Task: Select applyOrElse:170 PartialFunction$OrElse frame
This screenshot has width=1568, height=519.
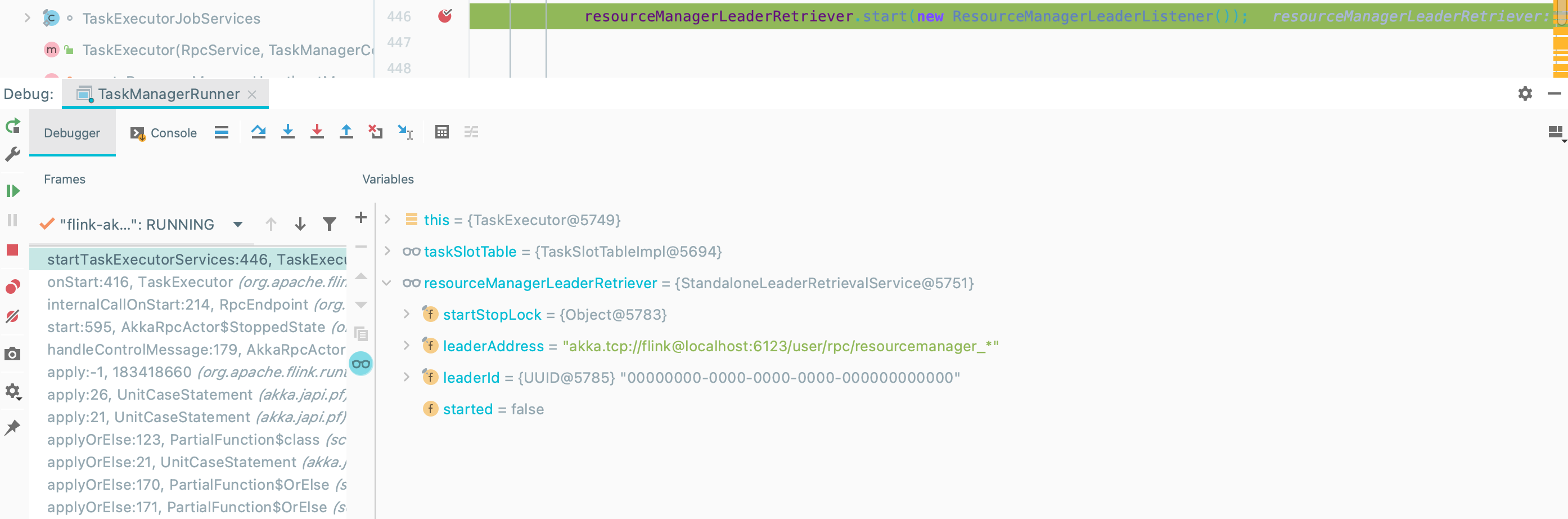Action: [x=188, y=485]
